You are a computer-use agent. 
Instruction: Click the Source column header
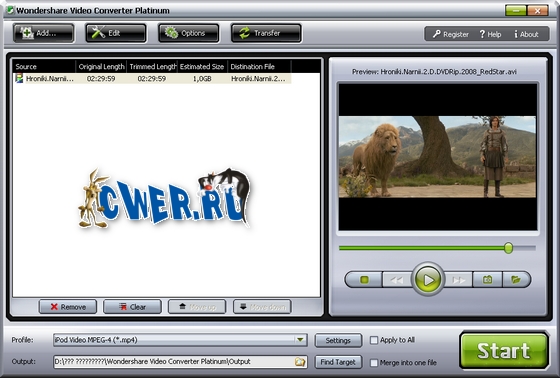click(44, 67)
